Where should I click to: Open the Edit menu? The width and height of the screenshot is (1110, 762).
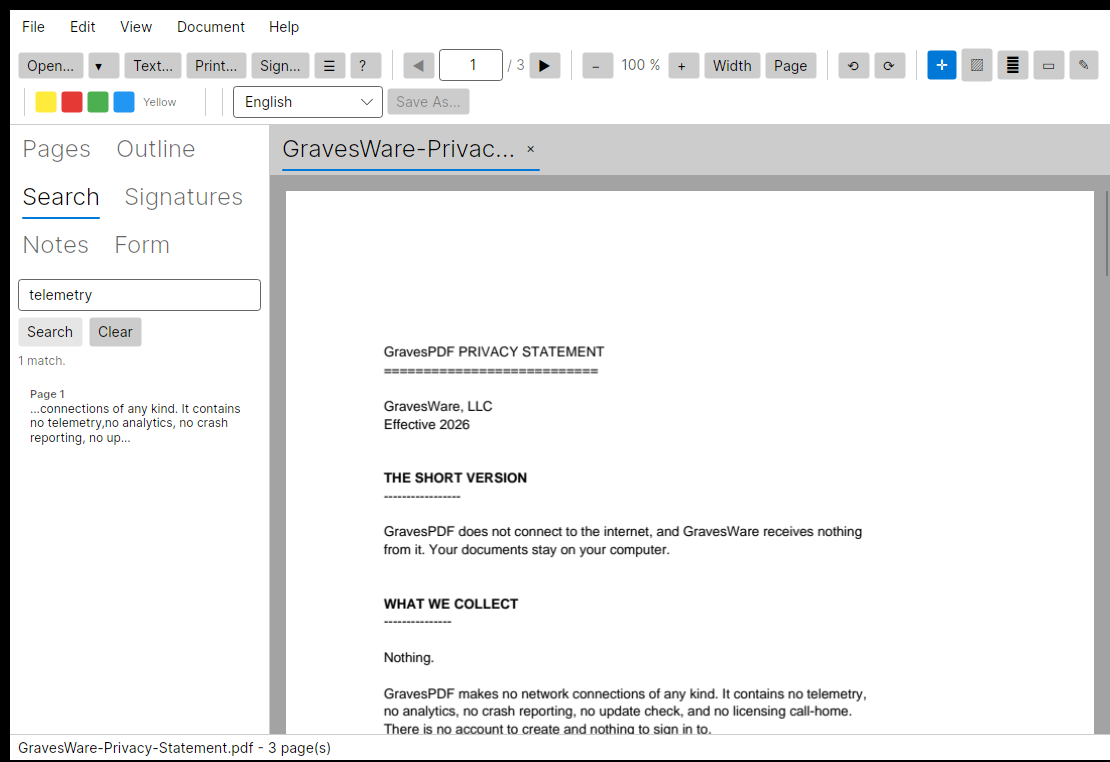coord(82,27)
